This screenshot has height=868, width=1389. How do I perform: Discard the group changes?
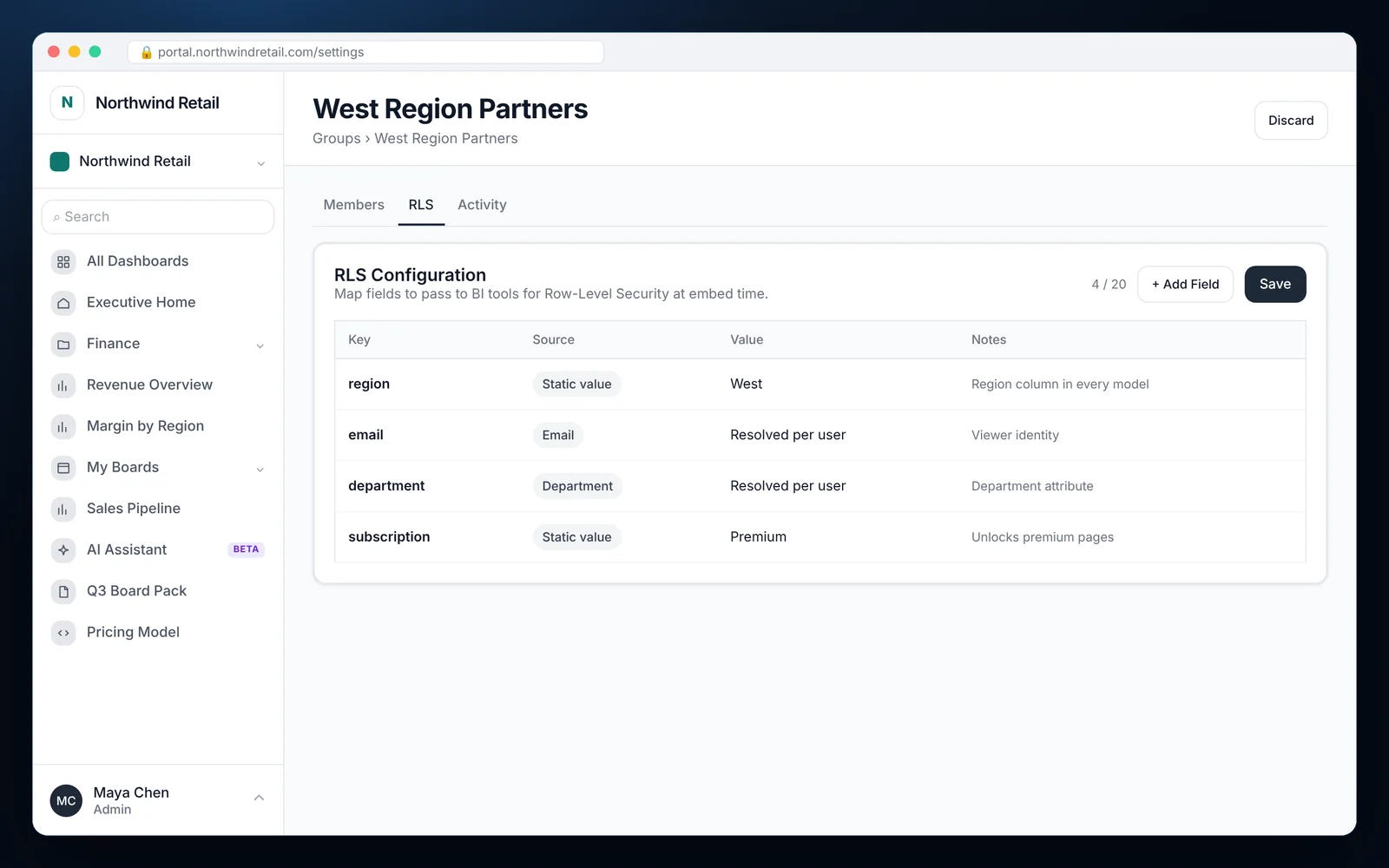1291,121
